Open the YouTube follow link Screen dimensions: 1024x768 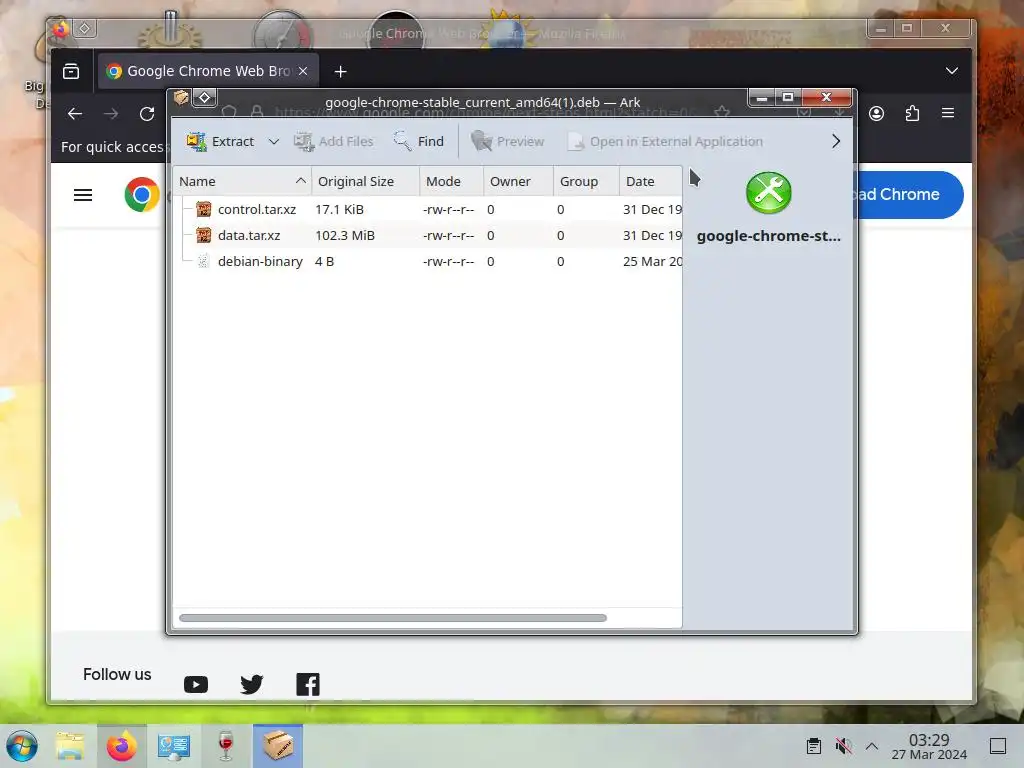pos(196,684)
